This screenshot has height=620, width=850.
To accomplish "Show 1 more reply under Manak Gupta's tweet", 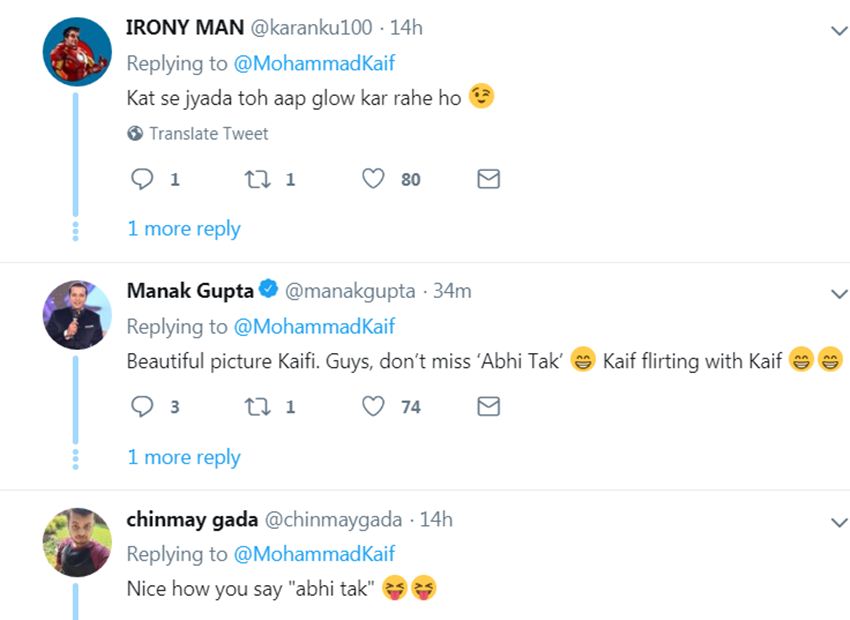I will pos(184,457).
